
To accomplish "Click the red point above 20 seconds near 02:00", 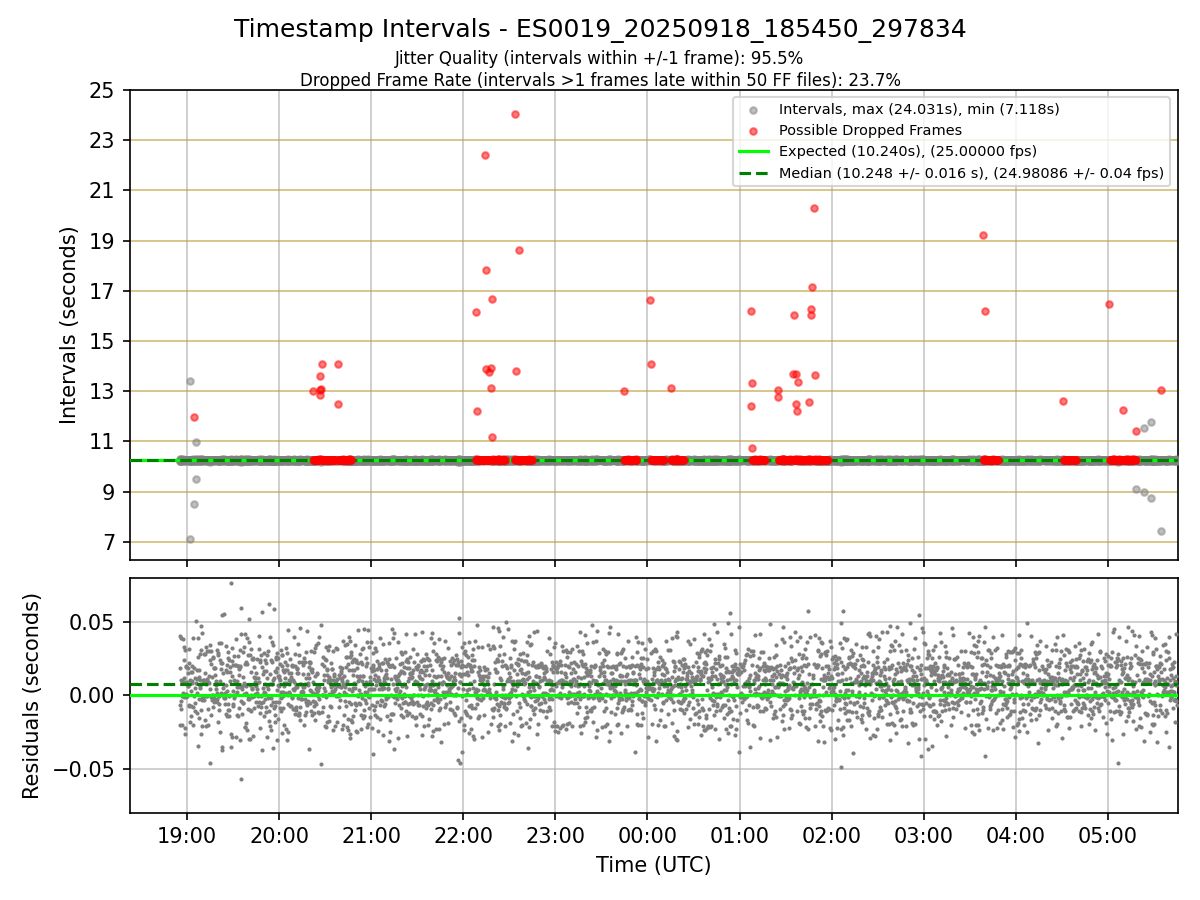I will tap(814, 208).
